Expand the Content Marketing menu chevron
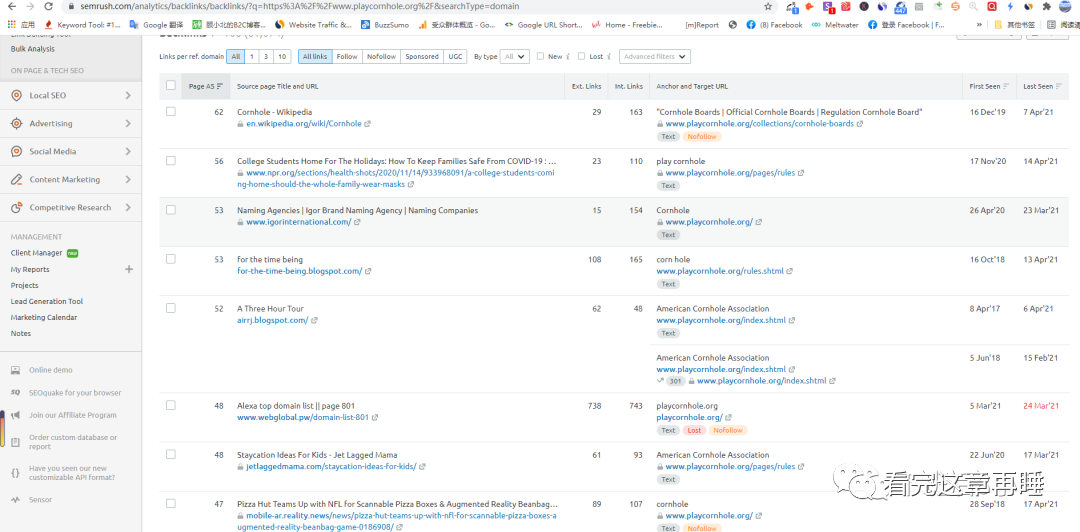Screen dimensions: 1080x532 [x=128, y=179]
